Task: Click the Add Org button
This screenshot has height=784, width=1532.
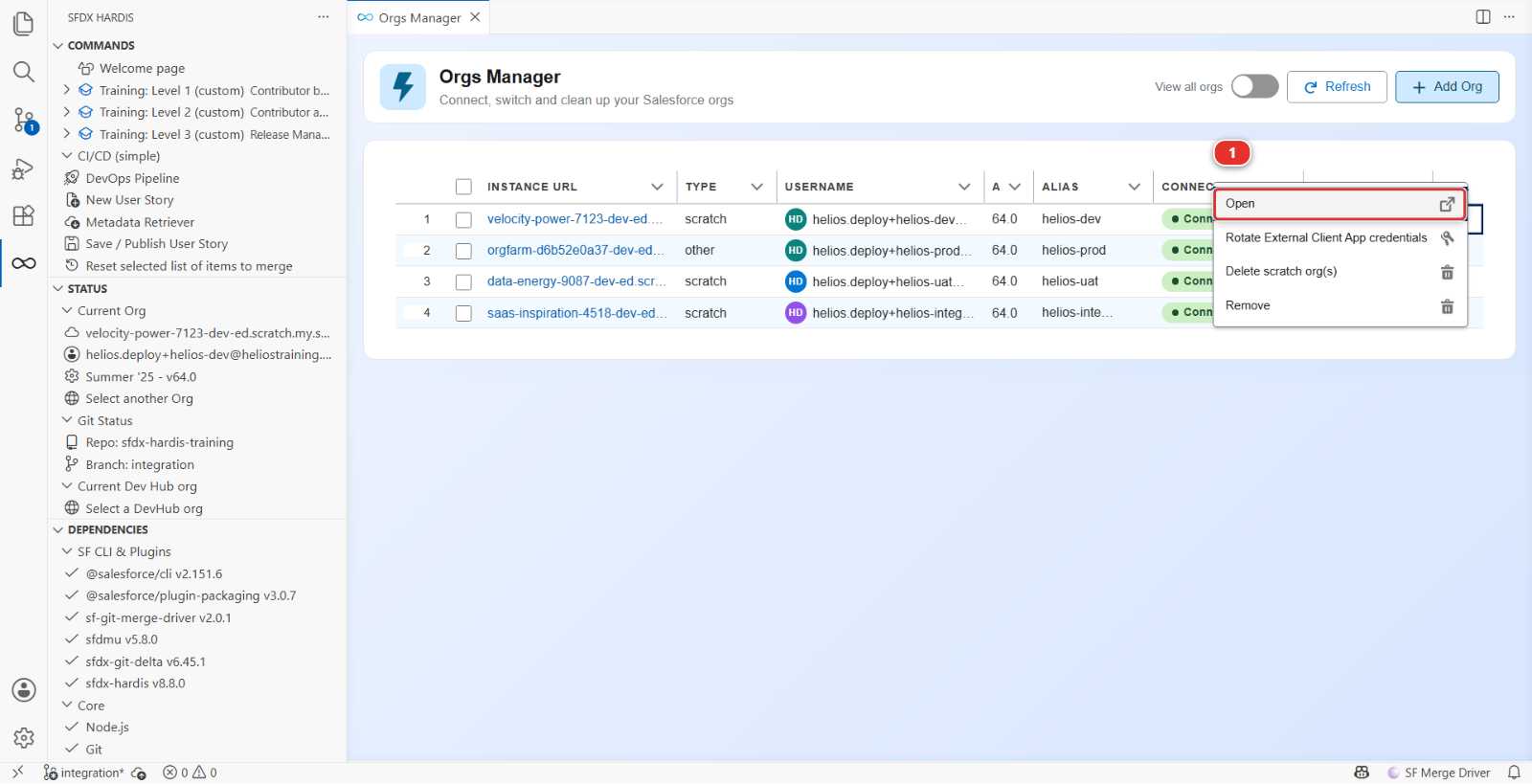Action: [x=1447, y=87]
